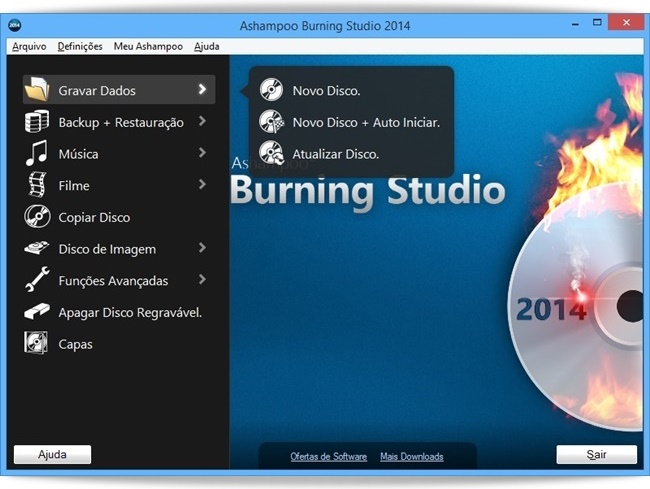
Task: Open the Mais Downloads link
Action: click(x=412, y=457)
